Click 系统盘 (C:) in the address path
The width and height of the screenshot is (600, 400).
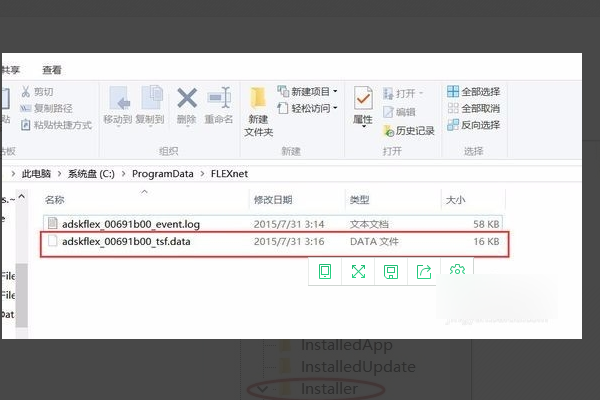coord(91,174)
